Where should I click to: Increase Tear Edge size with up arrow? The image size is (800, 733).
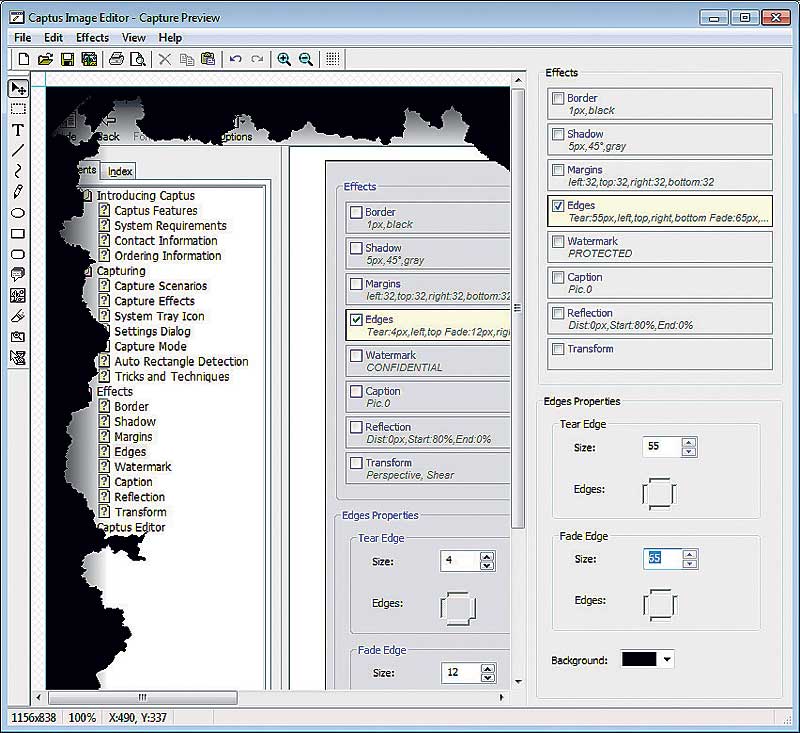(x=689, y=442)
